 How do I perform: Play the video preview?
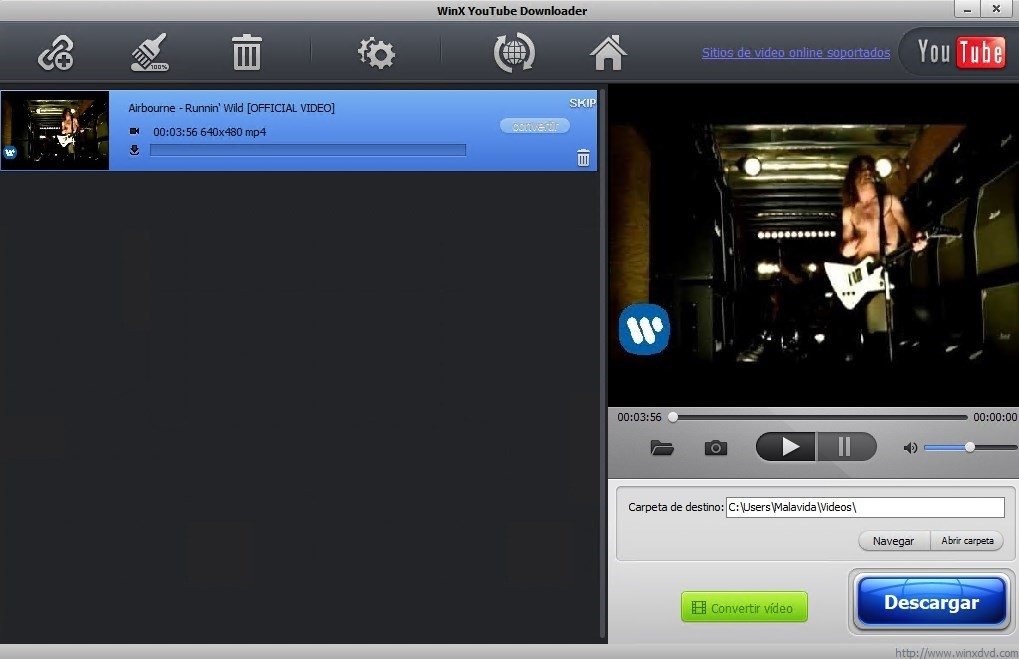tap(786, 447)
